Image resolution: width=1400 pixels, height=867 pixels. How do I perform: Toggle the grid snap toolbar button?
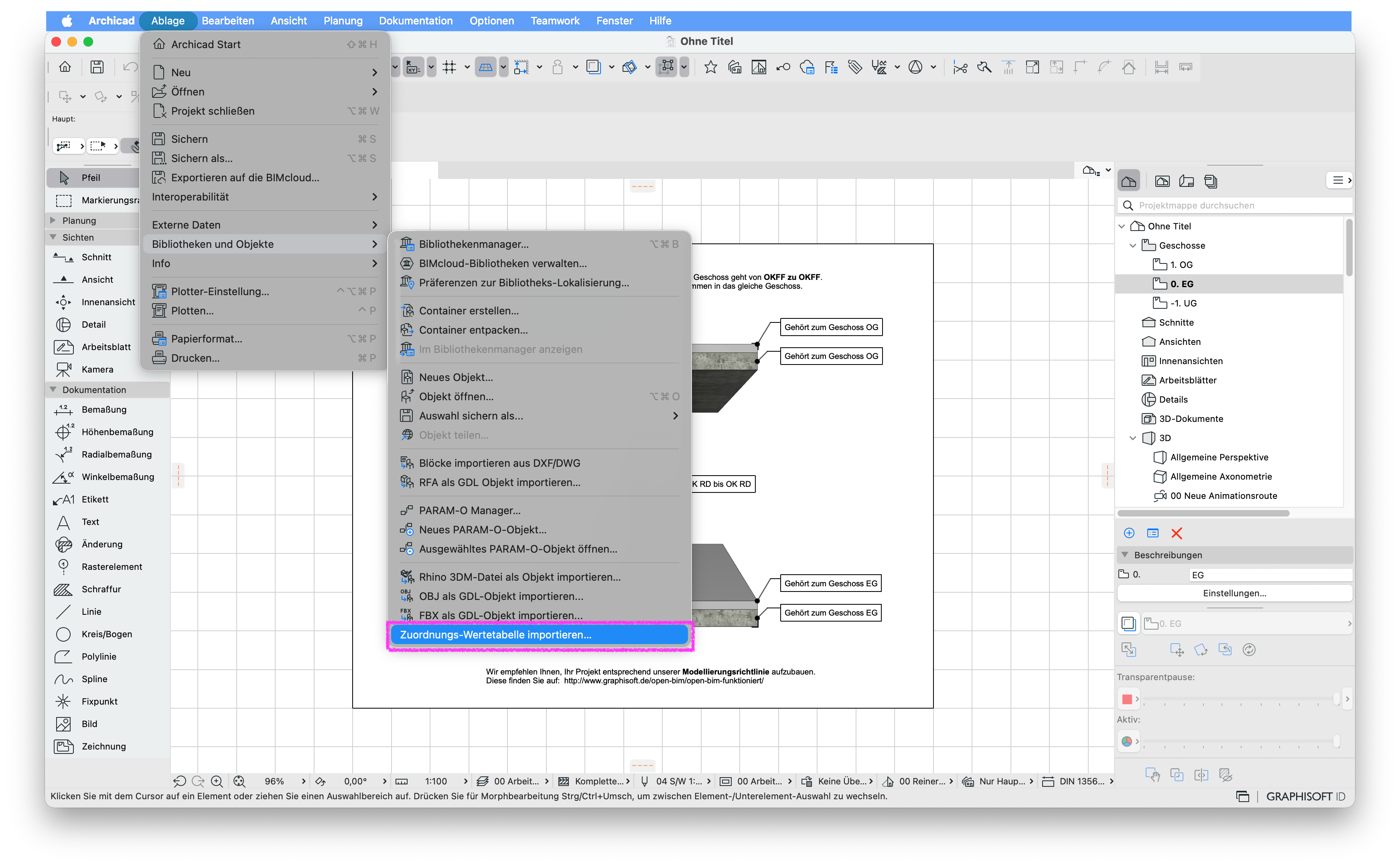[449, 67]
